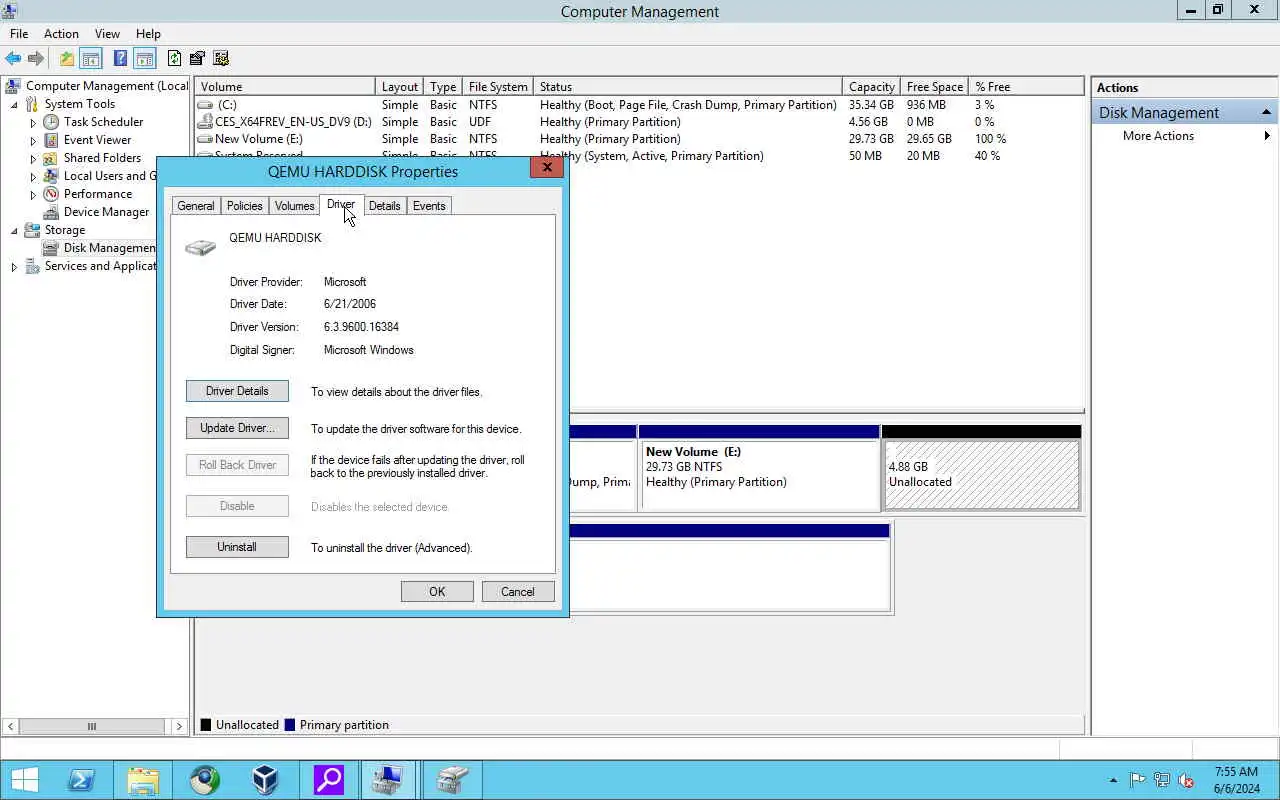Expand the Shared Folders node arrow
The height and width of the screenshot is (800, 1280).
(x=33, y=158)
